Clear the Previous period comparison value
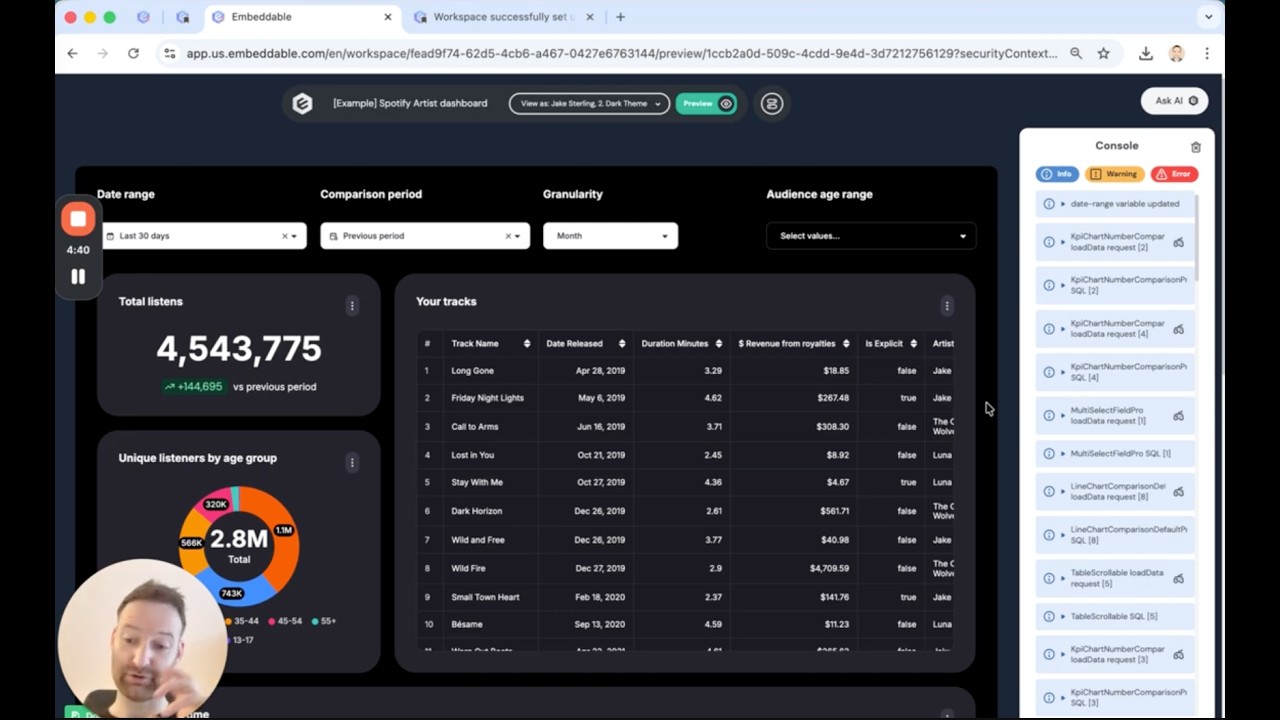1280x720 pixels. 507,236
